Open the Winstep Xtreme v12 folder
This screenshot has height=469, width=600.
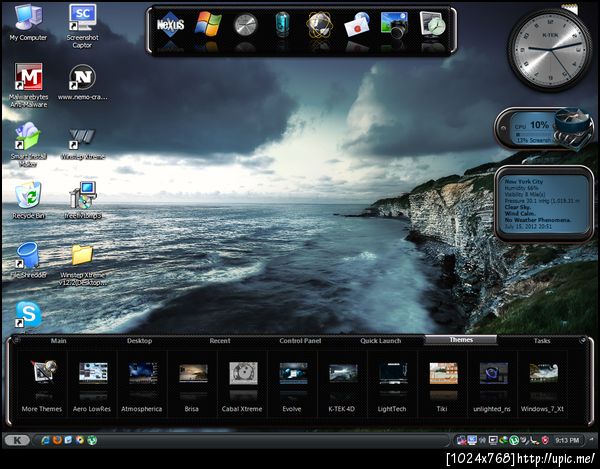click(82, 265)
